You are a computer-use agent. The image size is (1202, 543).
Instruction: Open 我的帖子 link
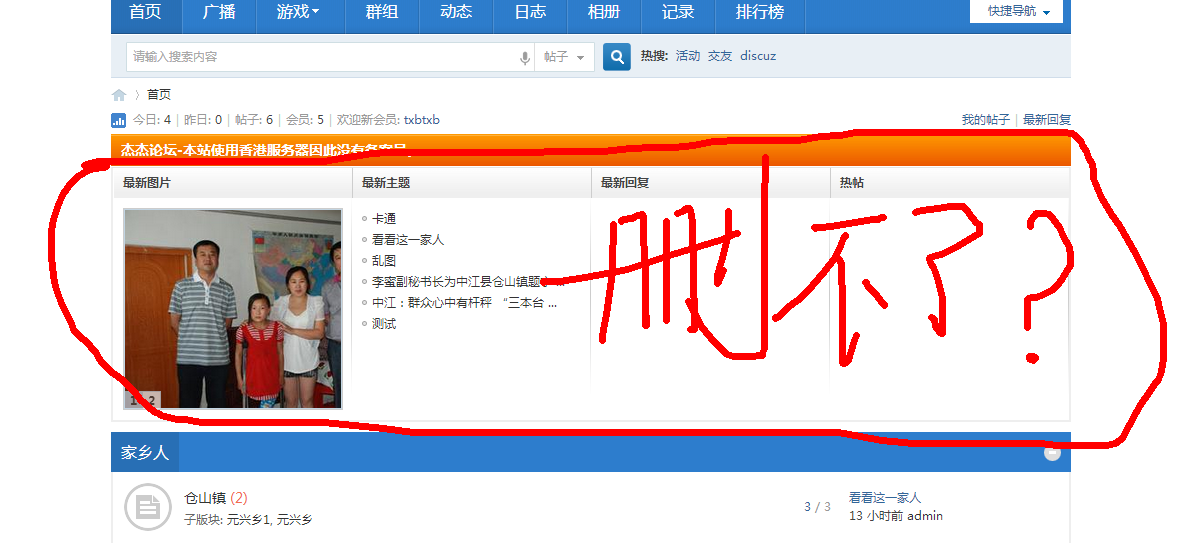[986, 120]
